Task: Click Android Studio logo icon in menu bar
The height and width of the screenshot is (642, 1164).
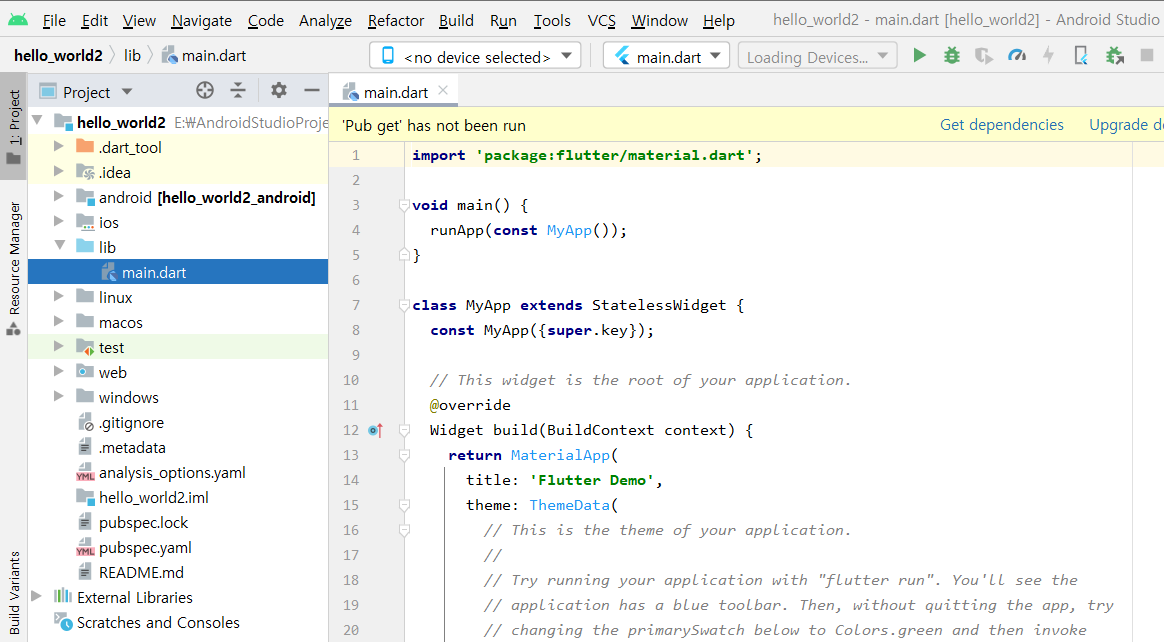Action: point(18,20)
